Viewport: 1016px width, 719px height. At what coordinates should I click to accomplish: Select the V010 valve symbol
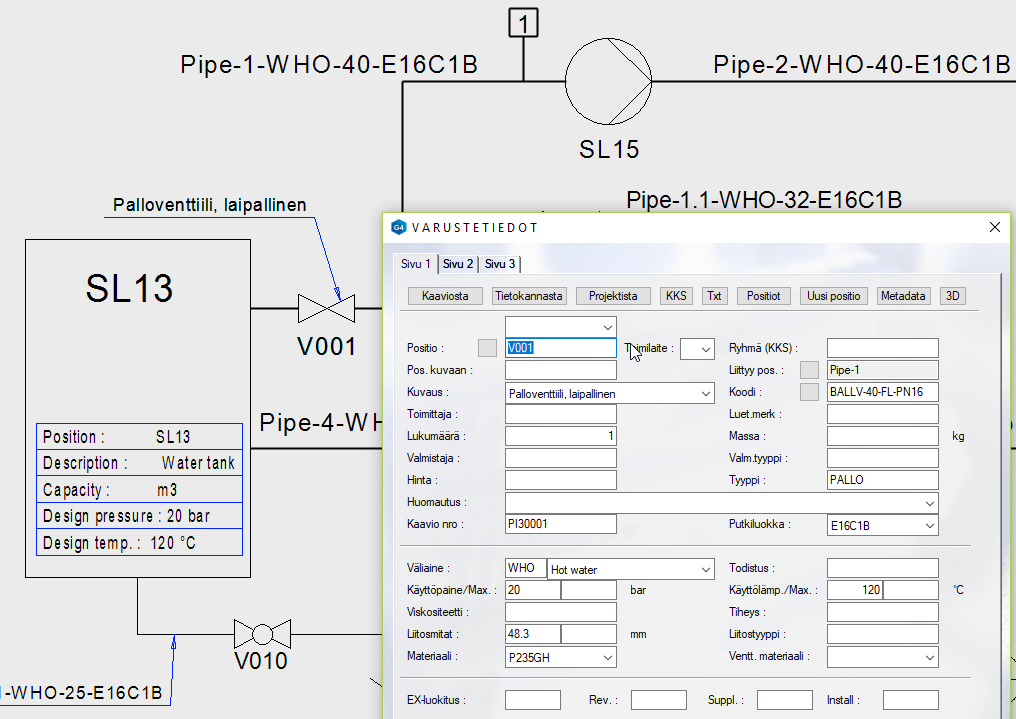[x=262, y=633]
